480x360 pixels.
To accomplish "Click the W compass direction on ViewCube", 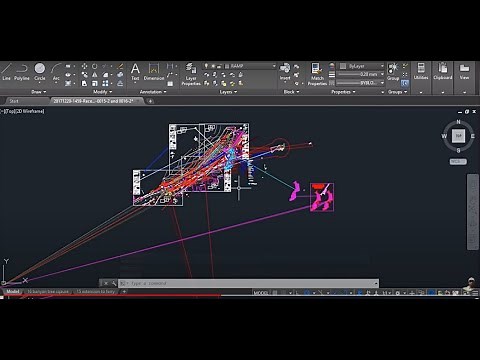I will (444, 136).
